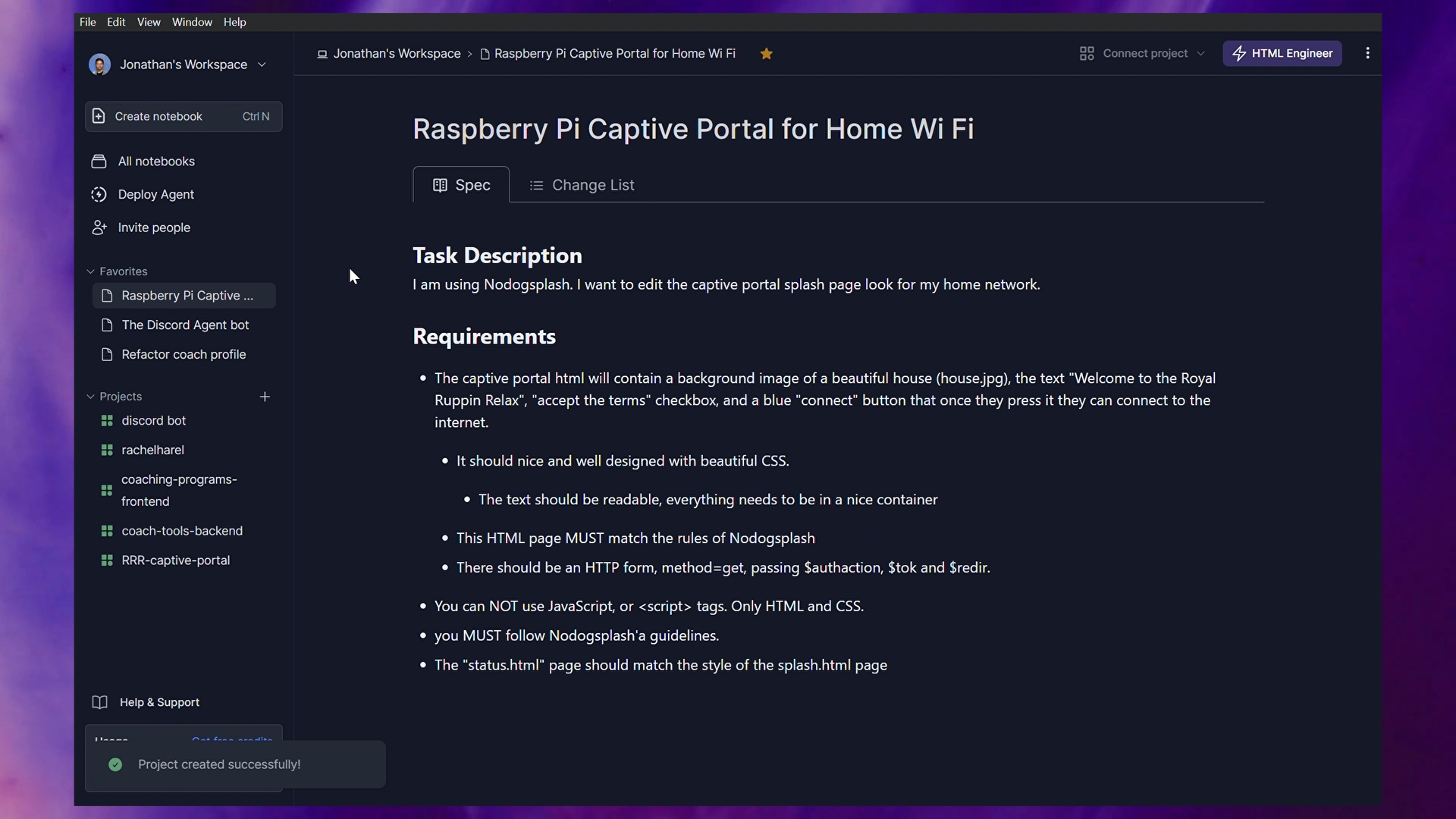Image resolution: width=1456 pixels, height=819 pixels.
Task: Click Help & Support link
Action: pyautogui.click(x=159, y=702)
